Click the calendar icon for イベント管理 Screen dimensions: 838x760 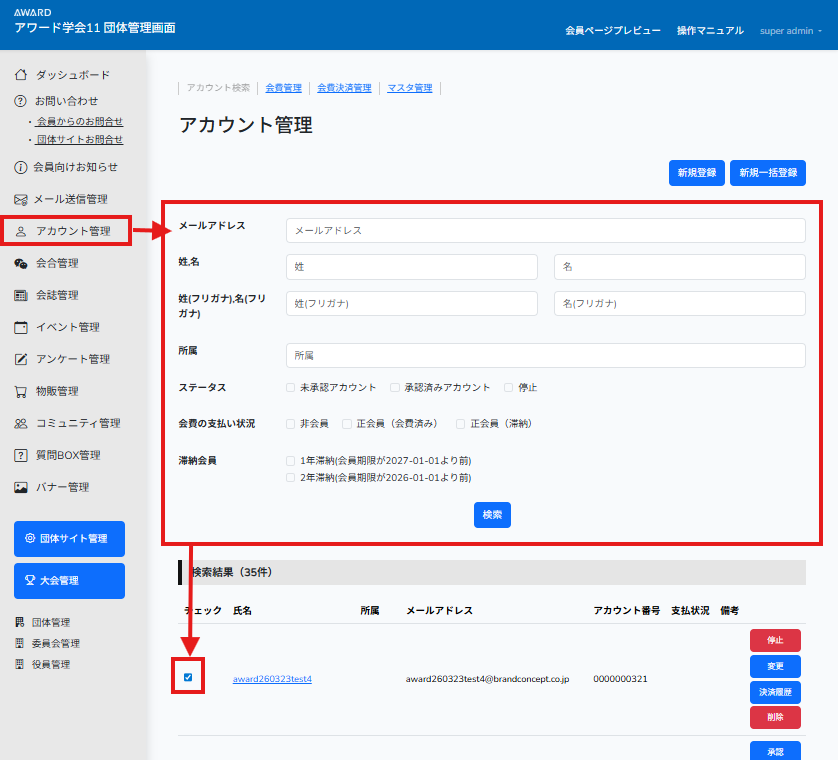pos(21,327)
